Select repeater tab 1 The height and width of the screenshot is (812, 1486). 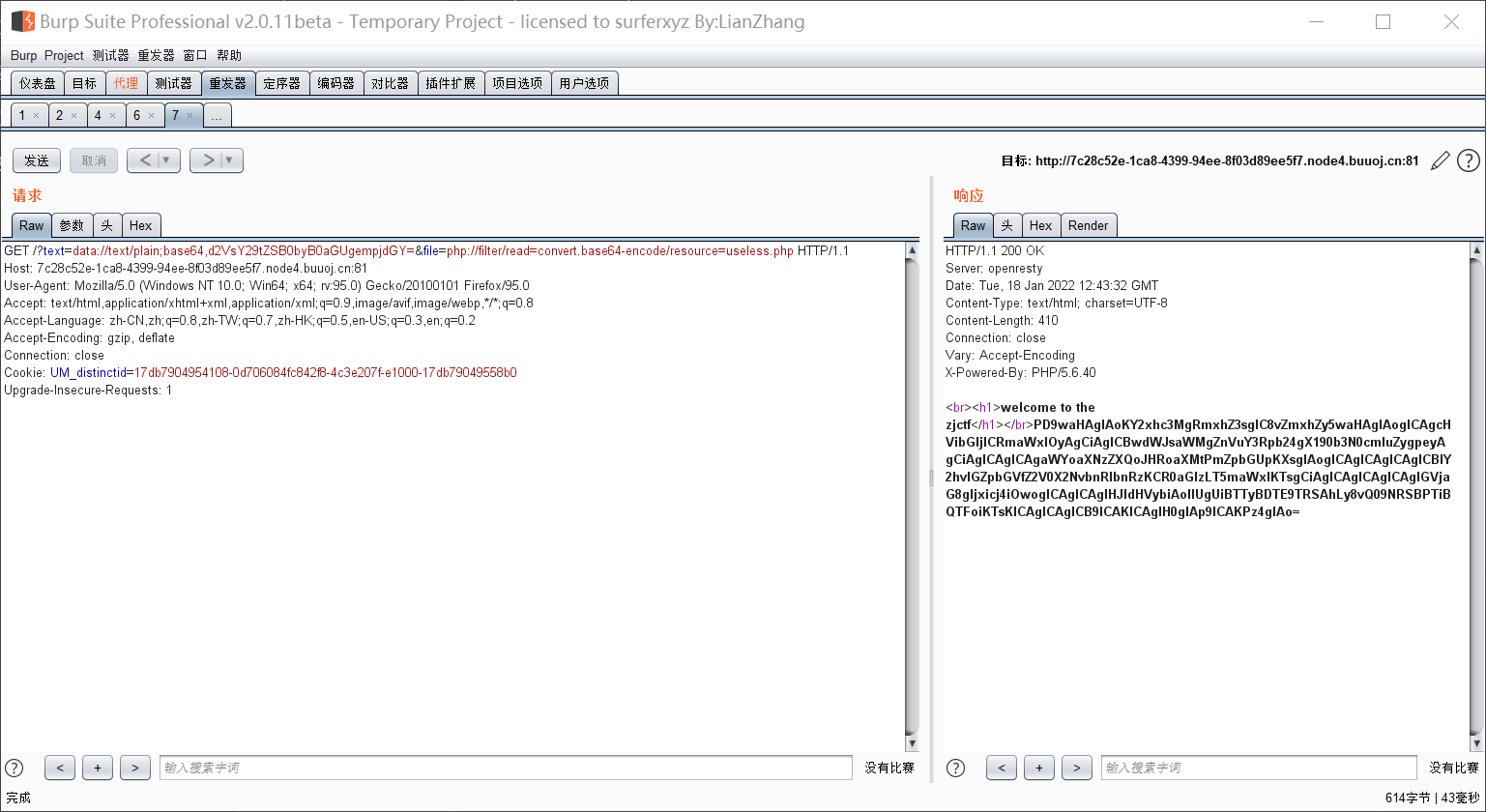click(x=22, y=116)
